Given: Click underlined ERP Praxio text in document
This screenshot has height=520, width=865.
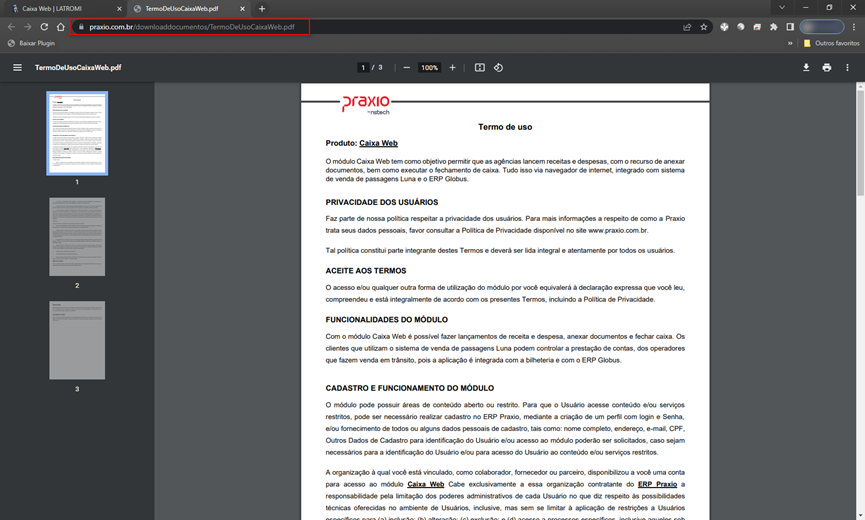Looking at the screenshot, I should [657, 484].
